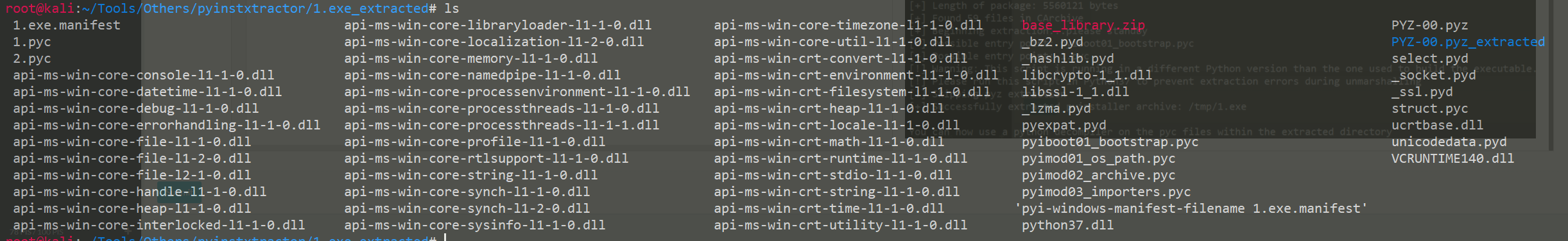
Task: Click the python37.dll entry
Action: click(x=1068, y=225)
